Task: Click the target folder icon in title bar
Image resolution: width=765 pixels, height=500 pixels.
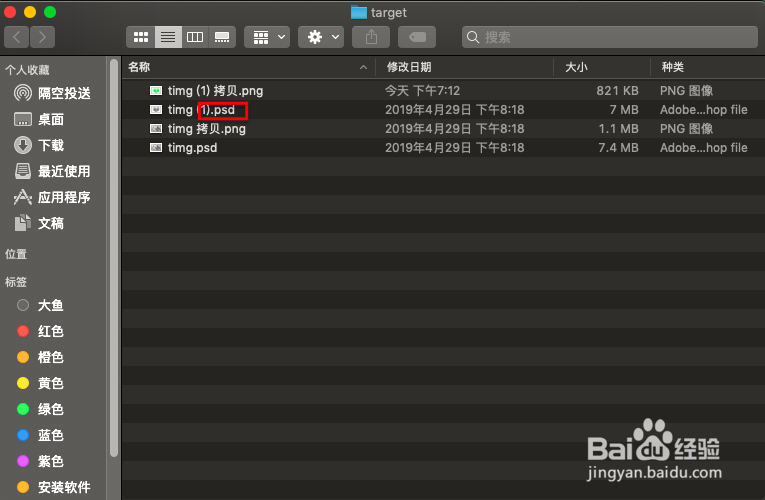Action: point(359,12)
